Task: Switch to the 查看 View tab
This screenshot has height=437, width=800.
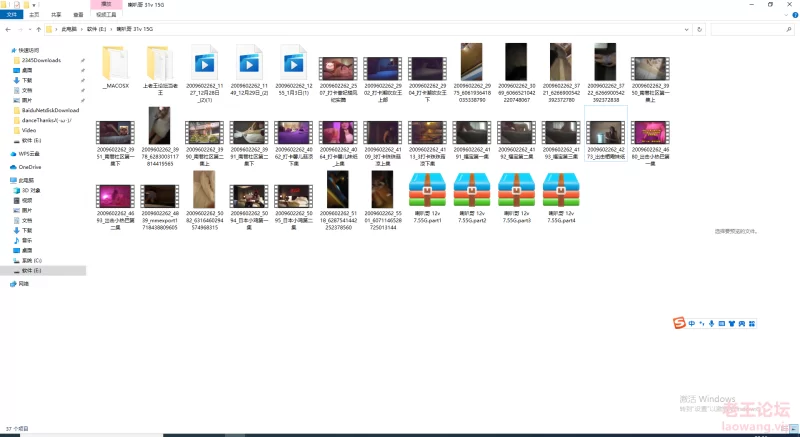Action: pyautogui.click(x=78, y=15)
